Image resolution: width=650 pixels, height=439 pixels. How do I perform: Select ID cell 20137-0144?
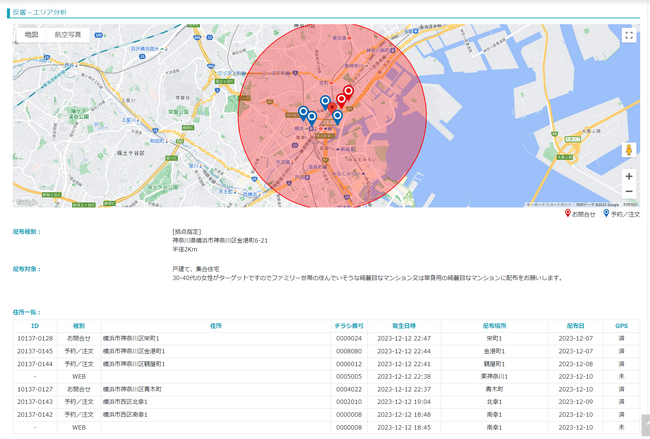coord(35,364)
